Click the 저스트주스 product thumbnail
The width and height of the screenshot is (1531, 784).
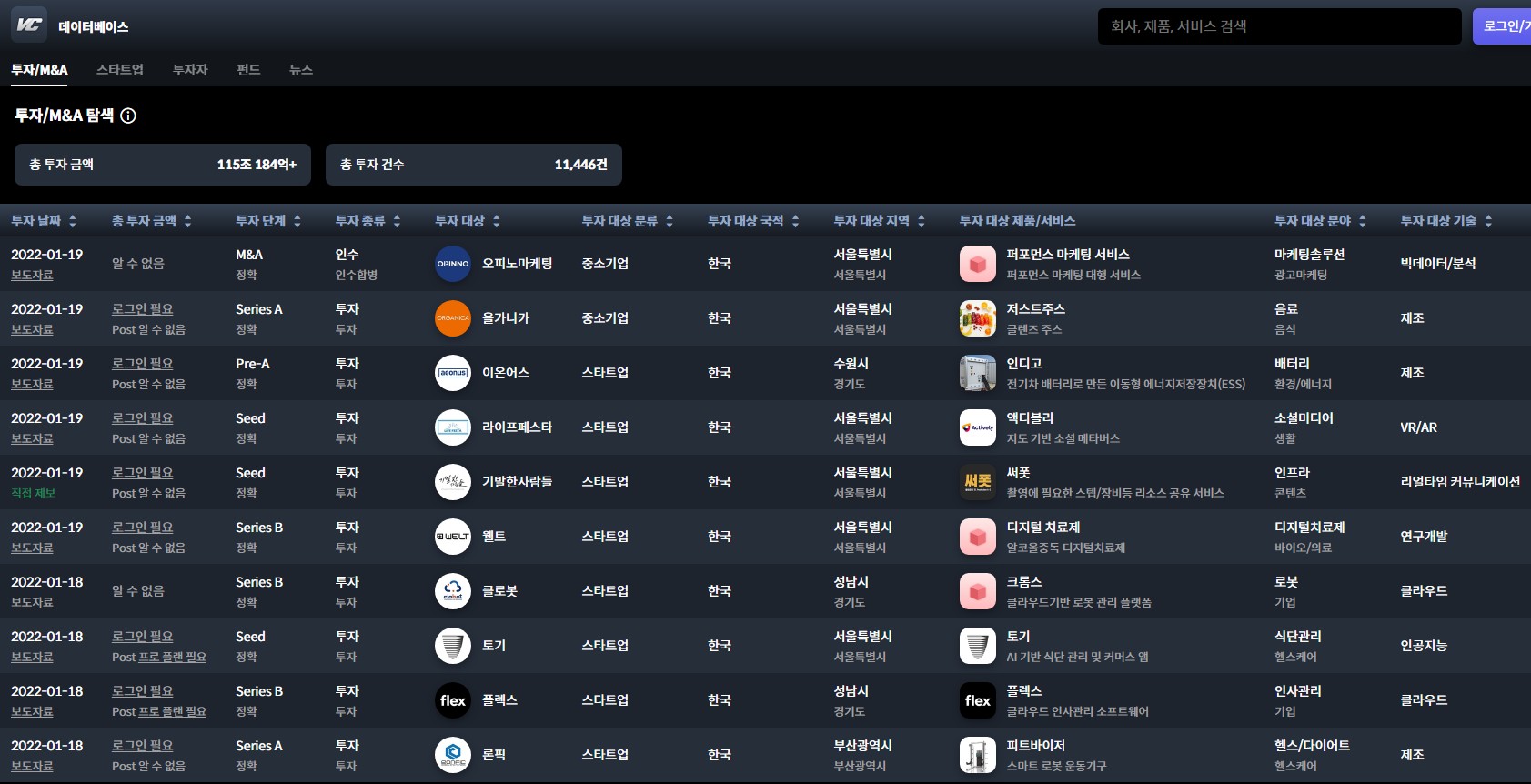[x=977, y=318]
